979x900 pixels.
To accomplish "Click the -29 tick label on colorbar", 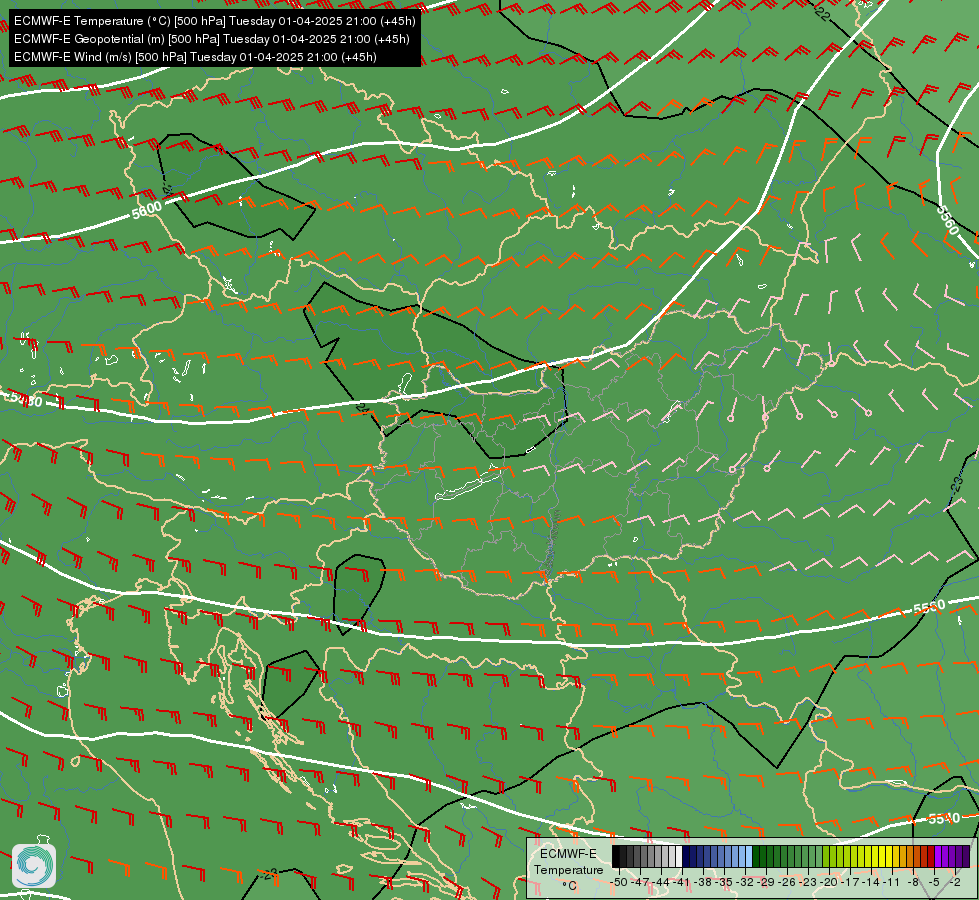I will [767, 882].
